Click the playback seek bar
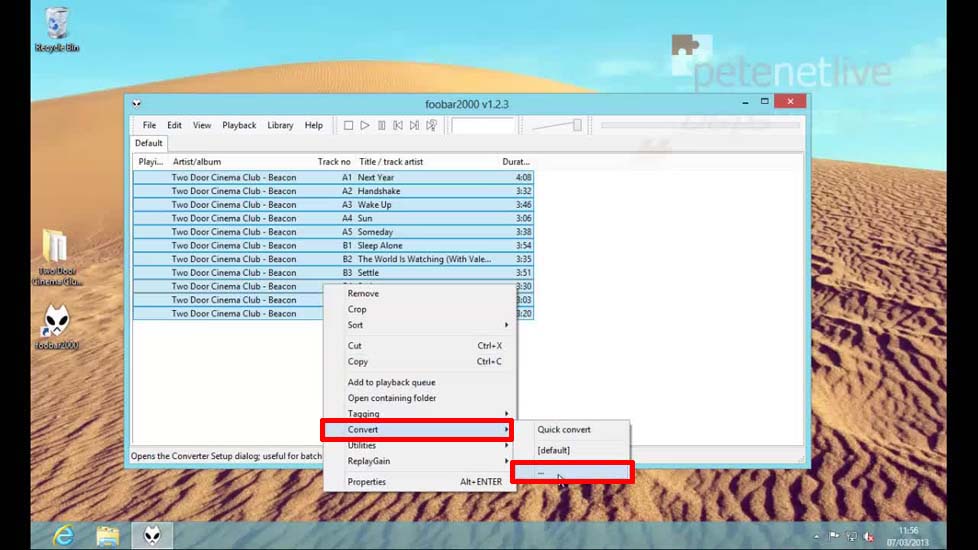The image size is (978, 550). point(700,125)
